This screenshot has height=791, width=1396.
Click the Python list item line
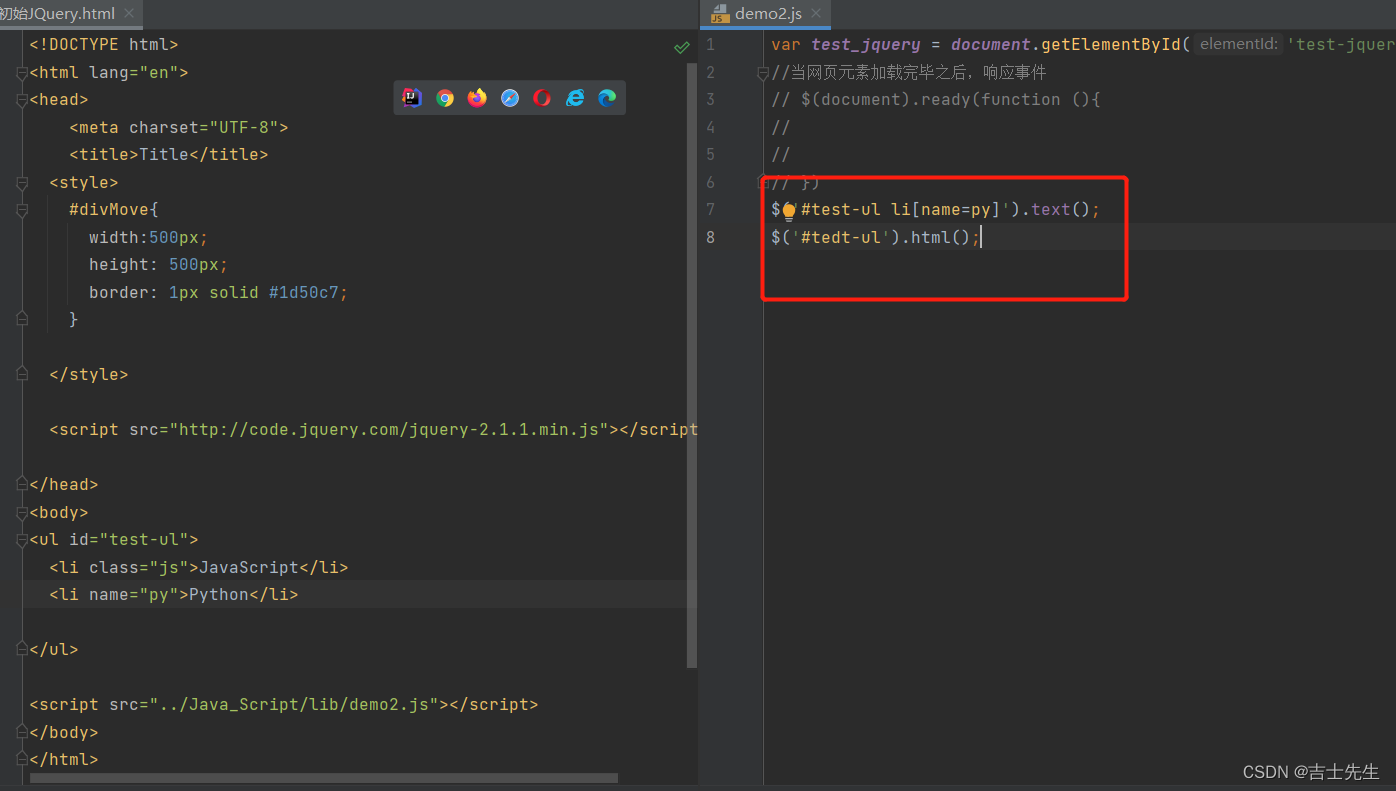(x=174, y=595)
